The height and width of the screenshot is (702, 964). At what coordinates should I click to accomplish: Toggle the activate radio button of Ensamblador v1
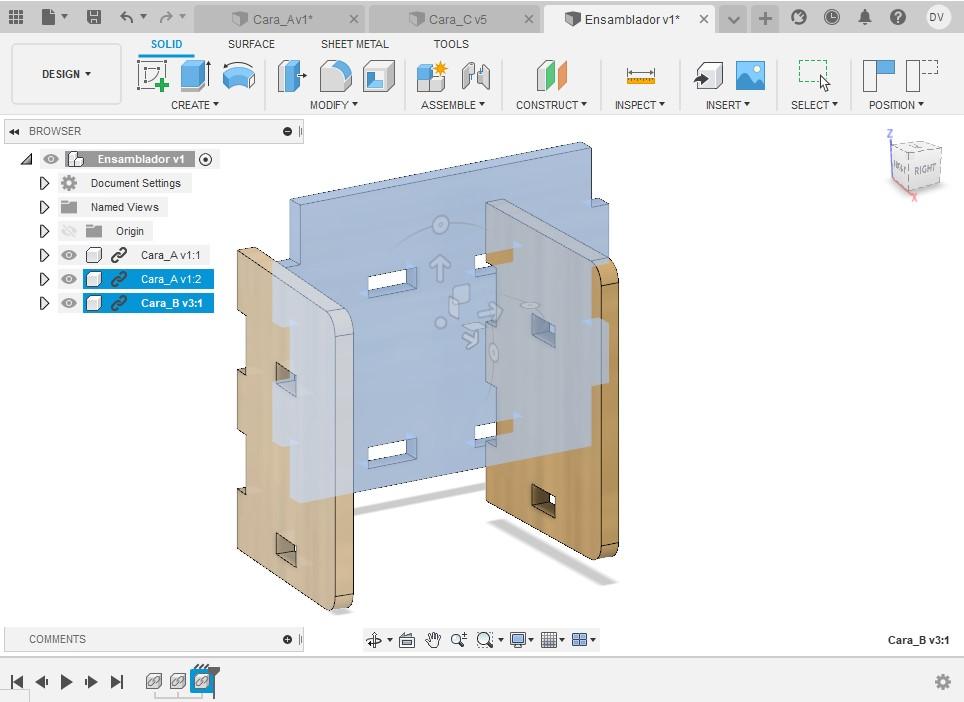tap(206, 159)
